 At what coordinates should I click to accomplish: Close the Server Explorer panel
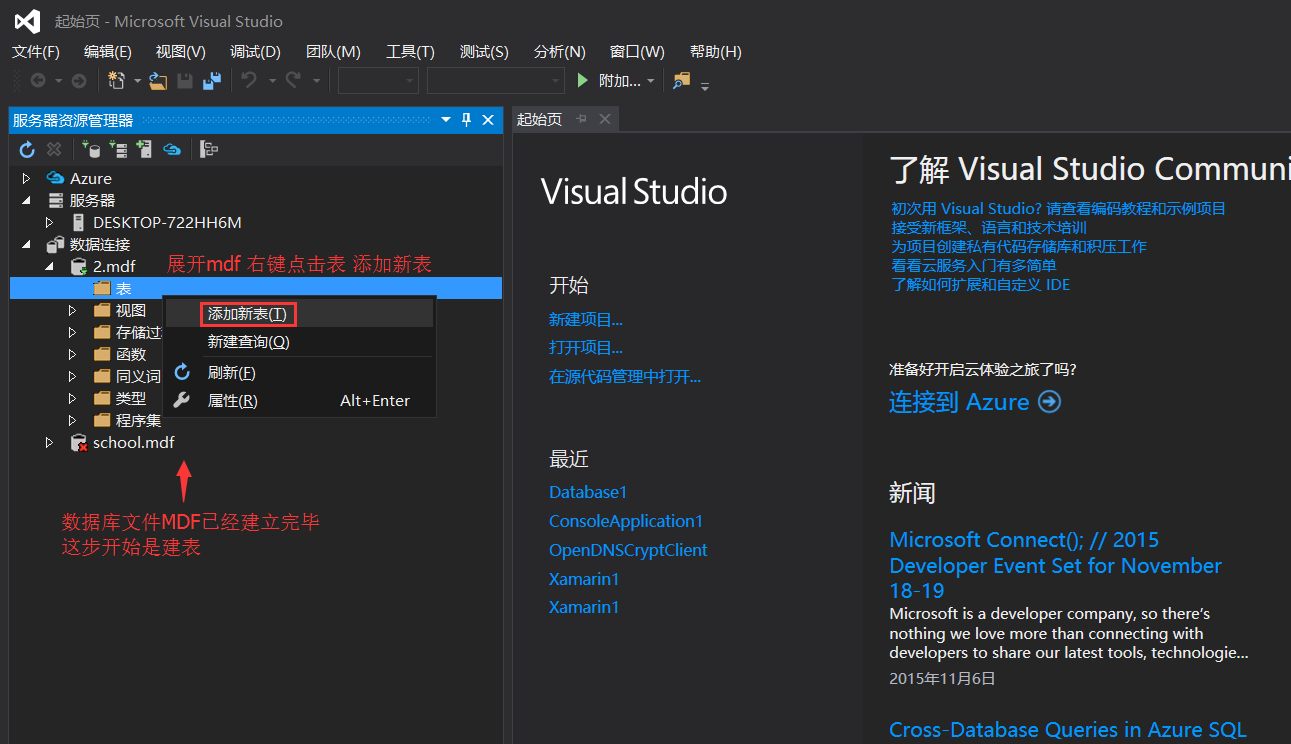pyautogui.click(x=488, y=120)
